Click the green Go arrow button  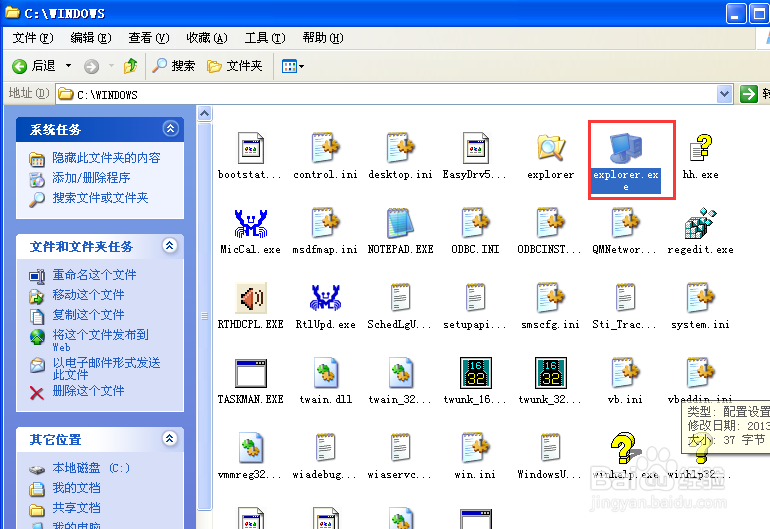click(749, 94)
